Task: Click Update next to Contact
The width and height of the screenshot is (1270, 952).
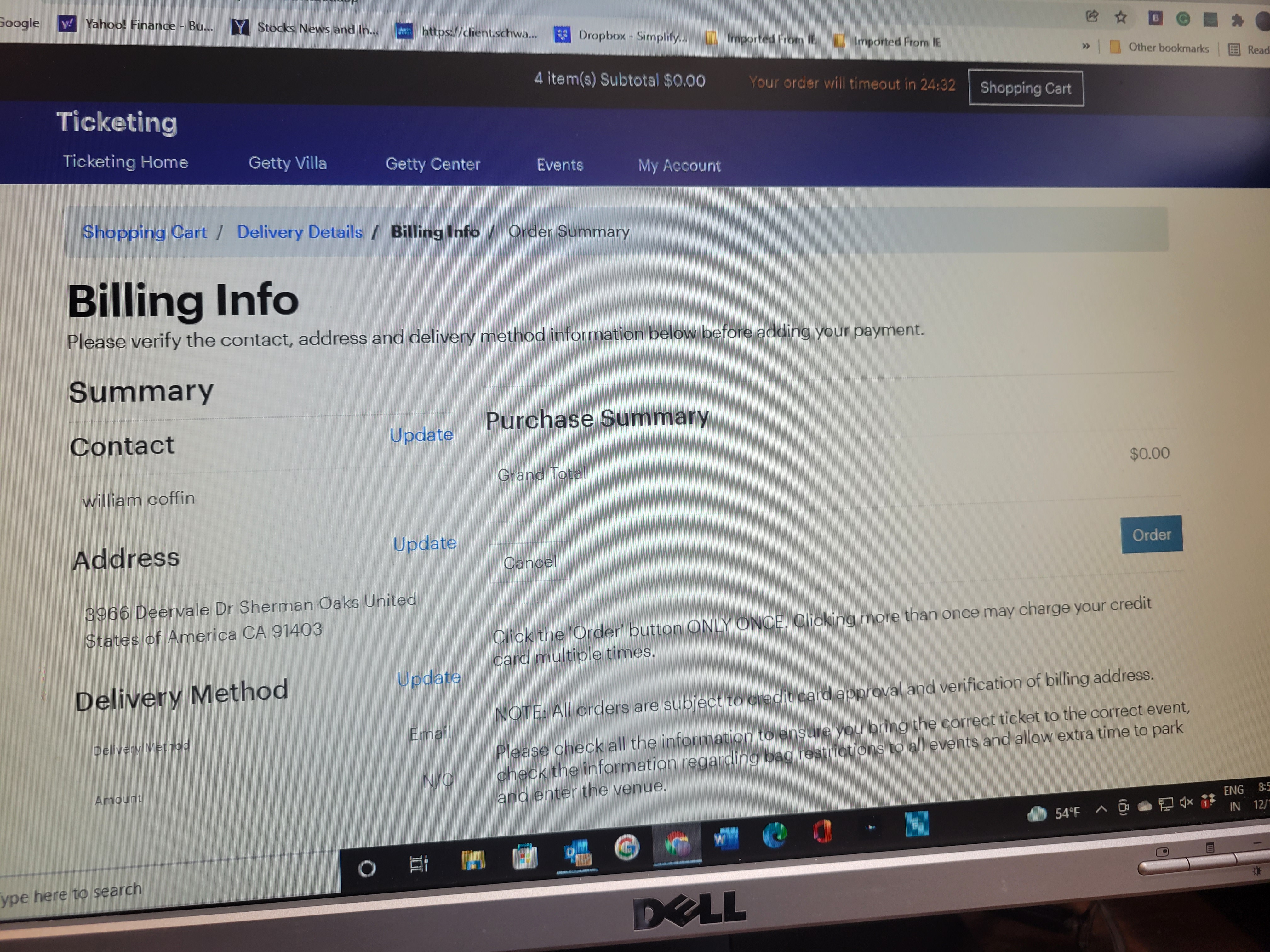Action: click(x=421, y=435)
